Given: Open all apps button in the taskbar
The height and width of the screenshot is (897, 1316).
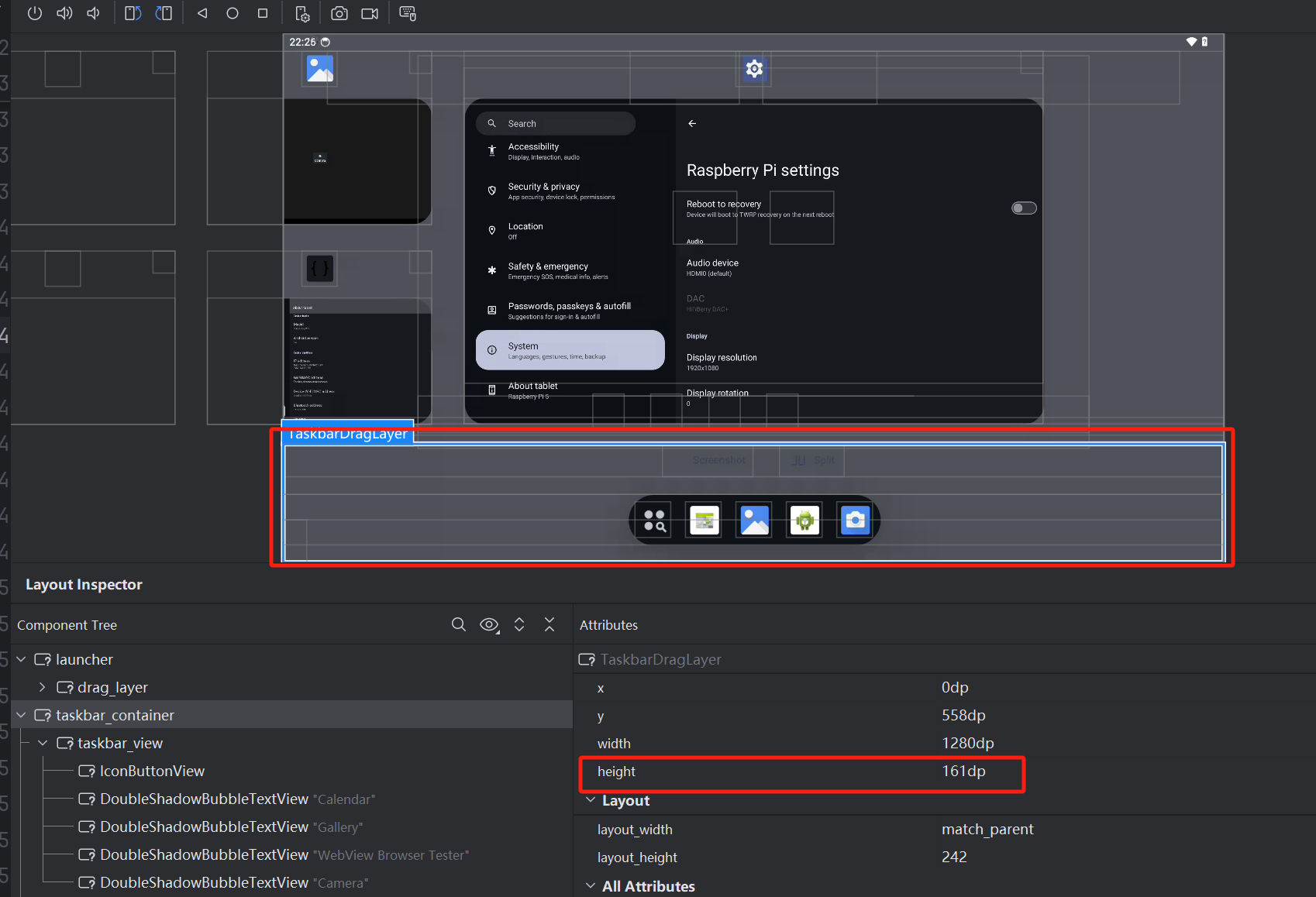Looking at the screenshot, I should (x=655, y=521).
